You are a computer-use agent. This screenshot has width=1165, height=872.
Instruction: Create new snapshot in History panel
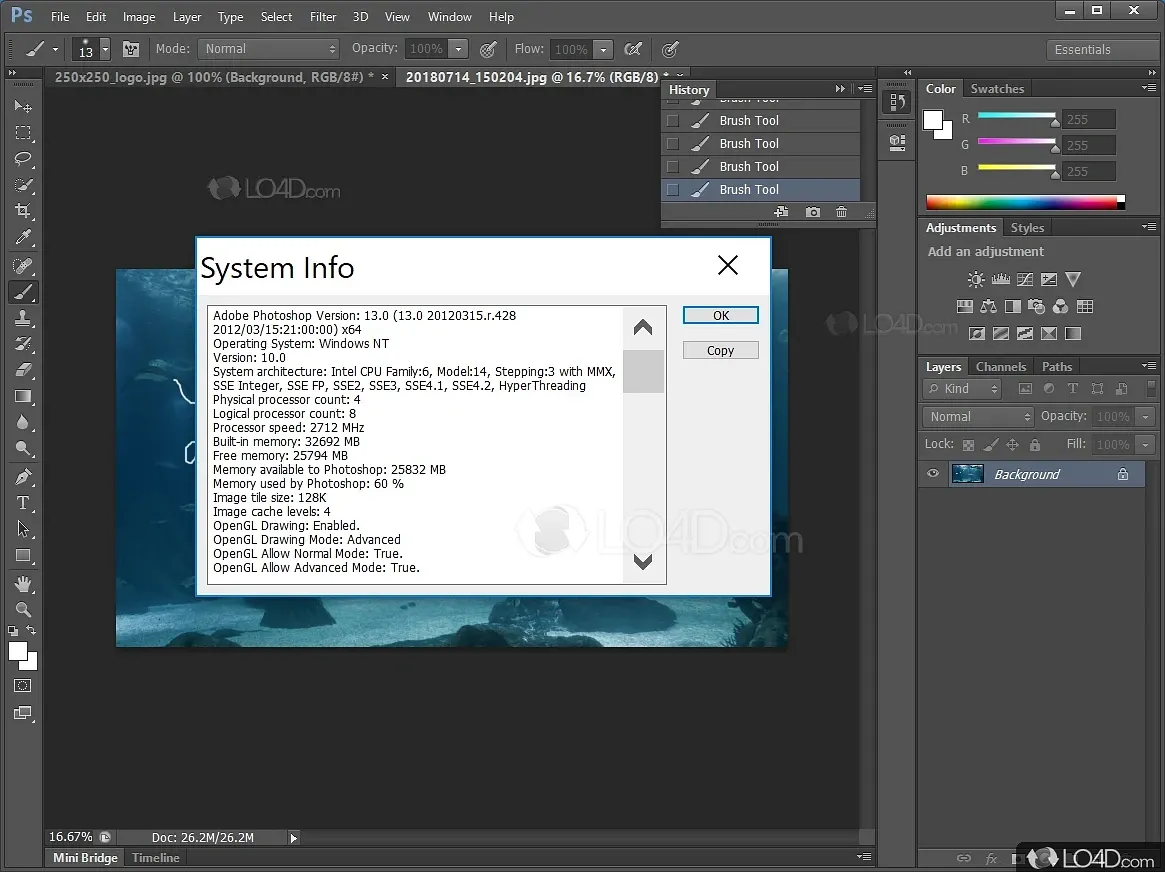pos(813,212)
